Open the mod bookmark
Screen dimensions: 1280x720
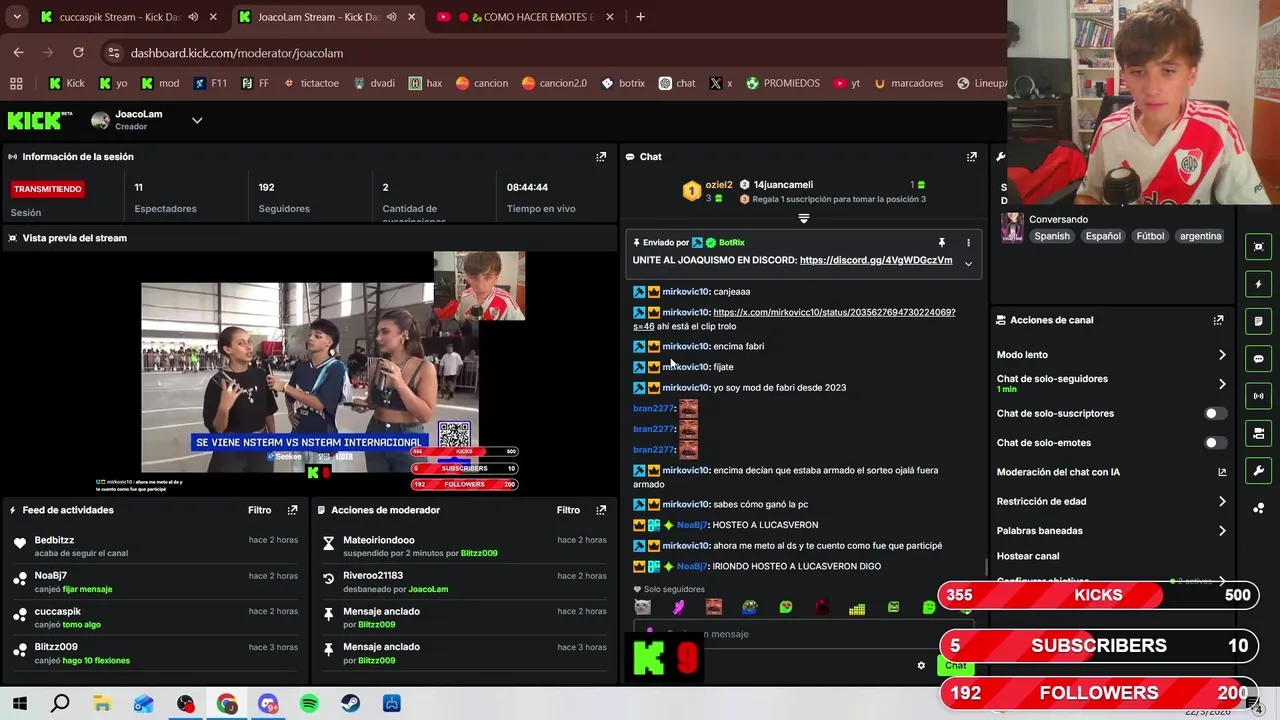[x=160, y=83]
